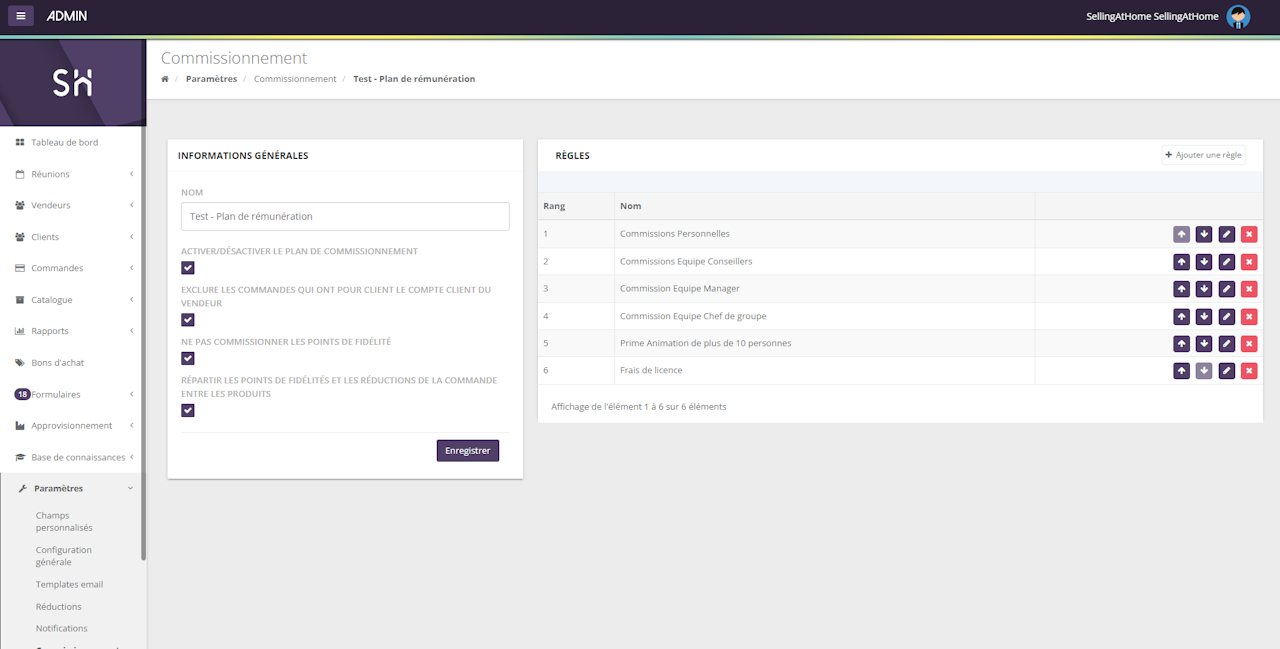This screenshot has height=649, width=1280.
Task: Expand the Rapports sidebar menu
Action: pyautogui.click(x=73, y=331)
